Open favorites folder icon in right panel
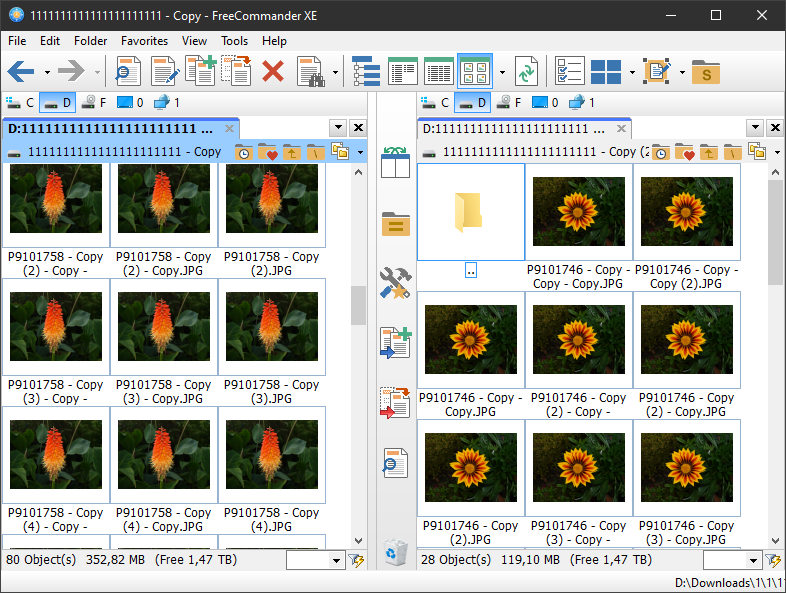The width and height of the screenshot is (786, 593). [x=685, y=152]
